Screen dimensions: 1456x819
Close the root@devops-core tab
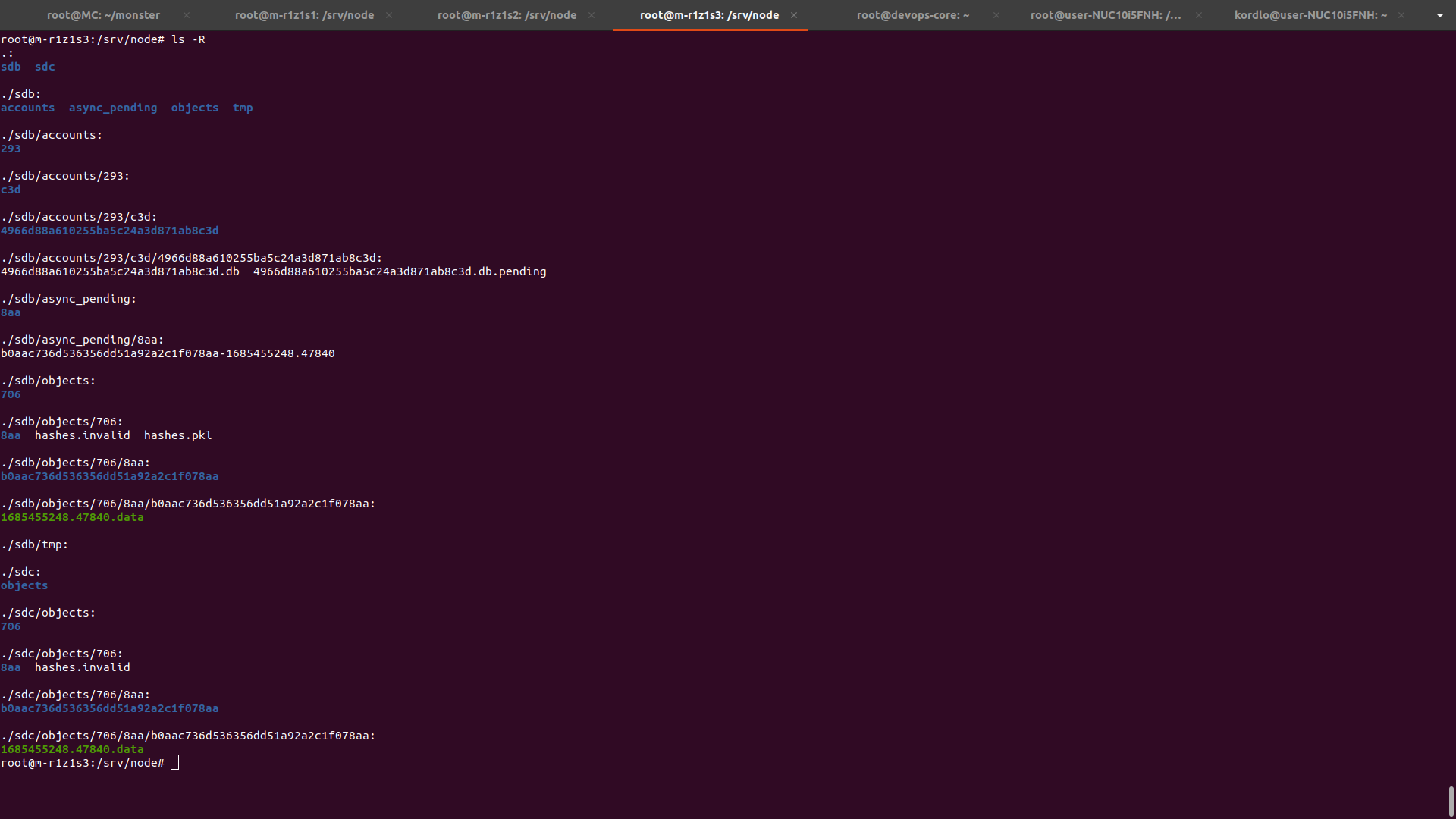(996, 15)
